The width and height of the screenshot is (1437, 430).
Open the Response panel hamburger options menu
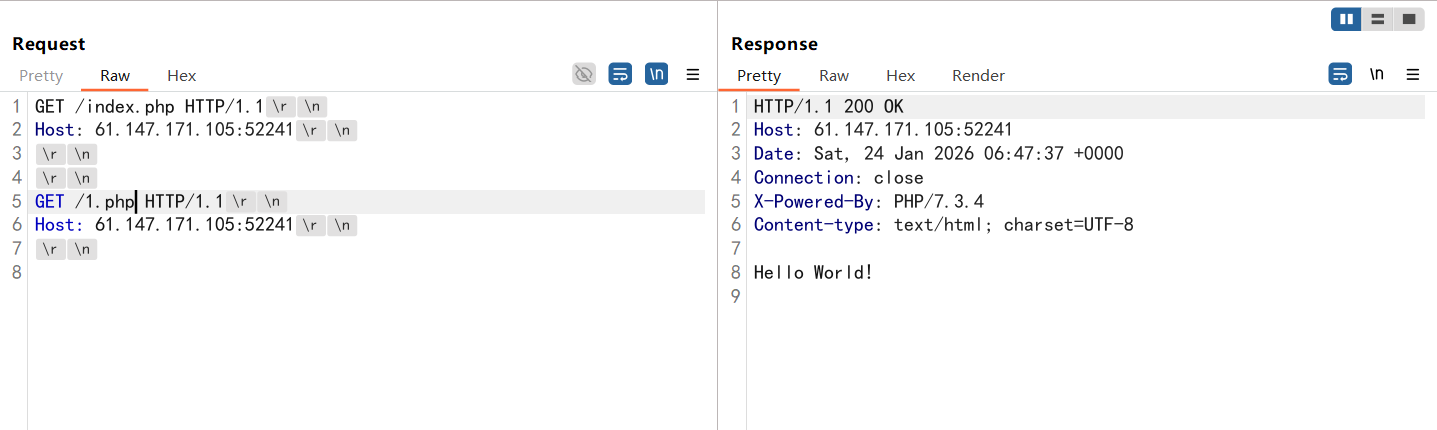1413,74
